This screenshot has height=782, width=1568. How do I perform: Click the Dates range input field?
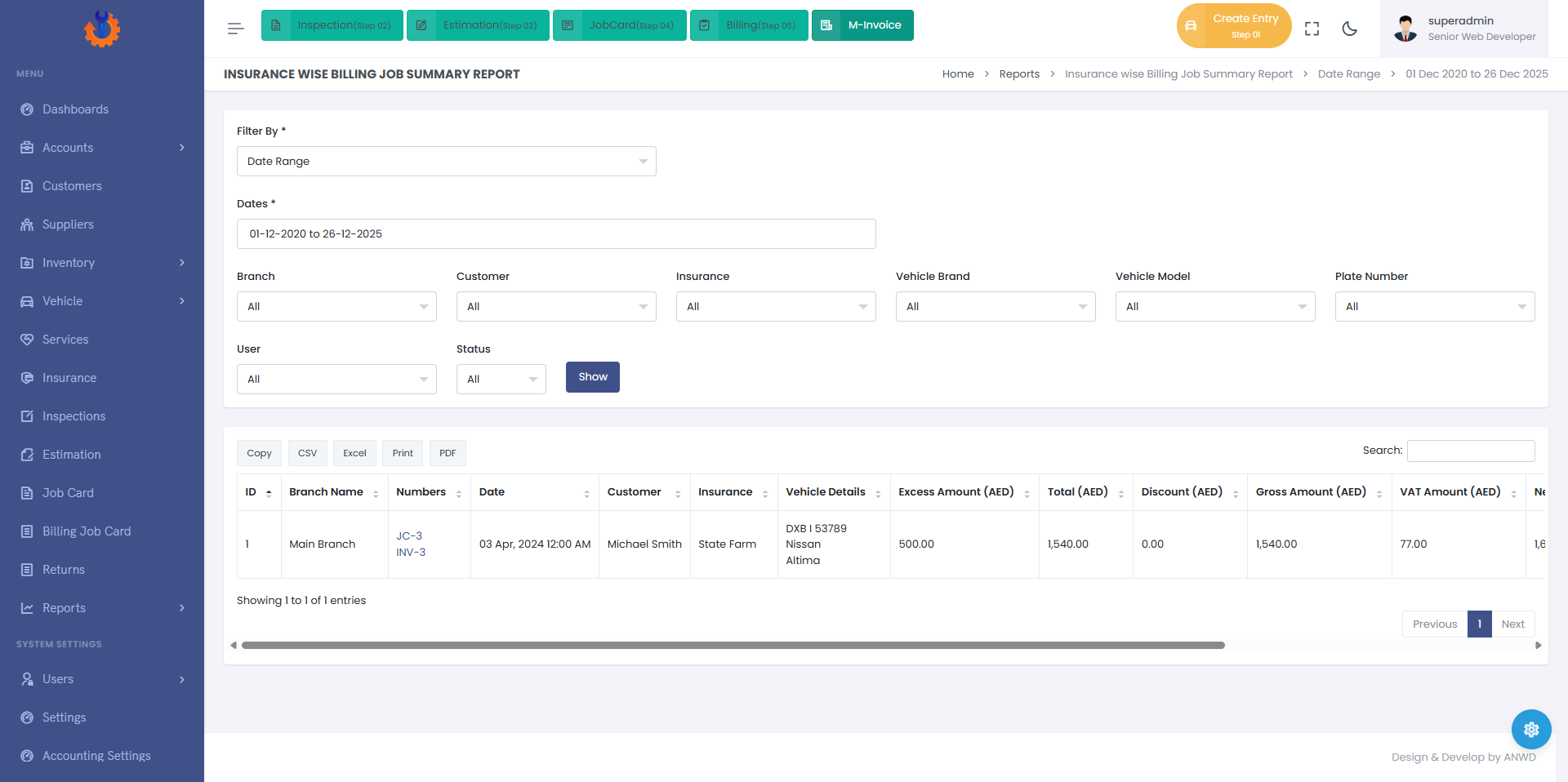coord(556,234)
